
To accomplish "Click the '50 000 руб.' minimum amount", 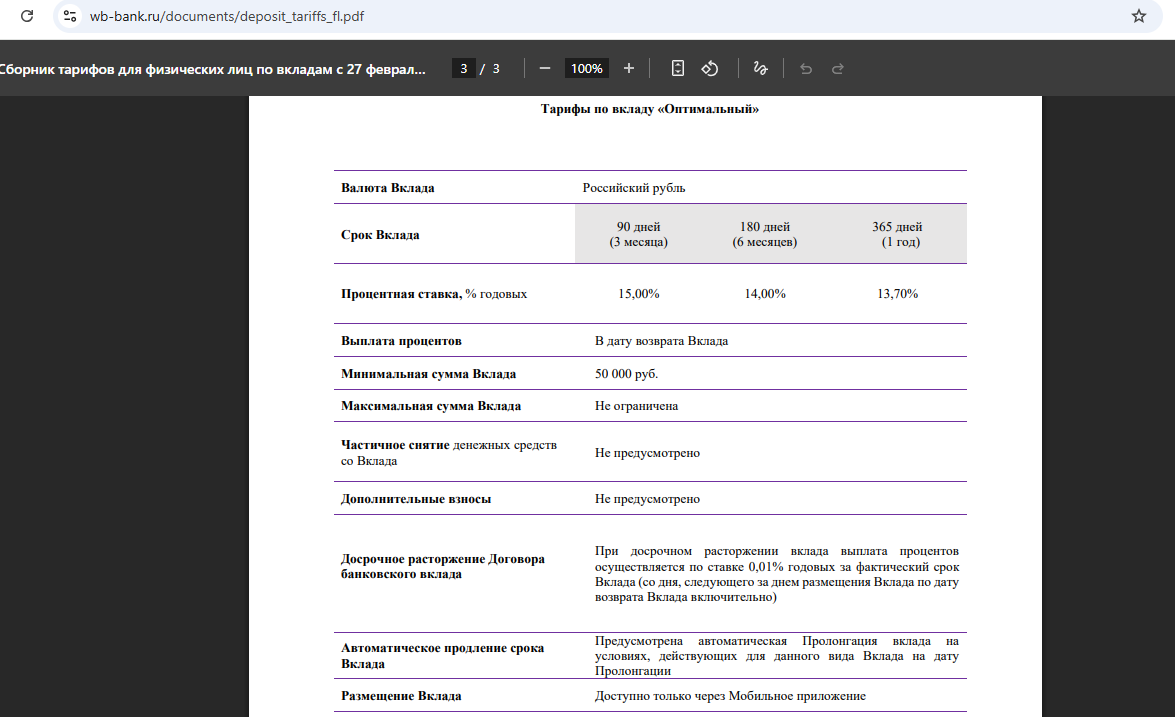I will click(x=626, y=374).
